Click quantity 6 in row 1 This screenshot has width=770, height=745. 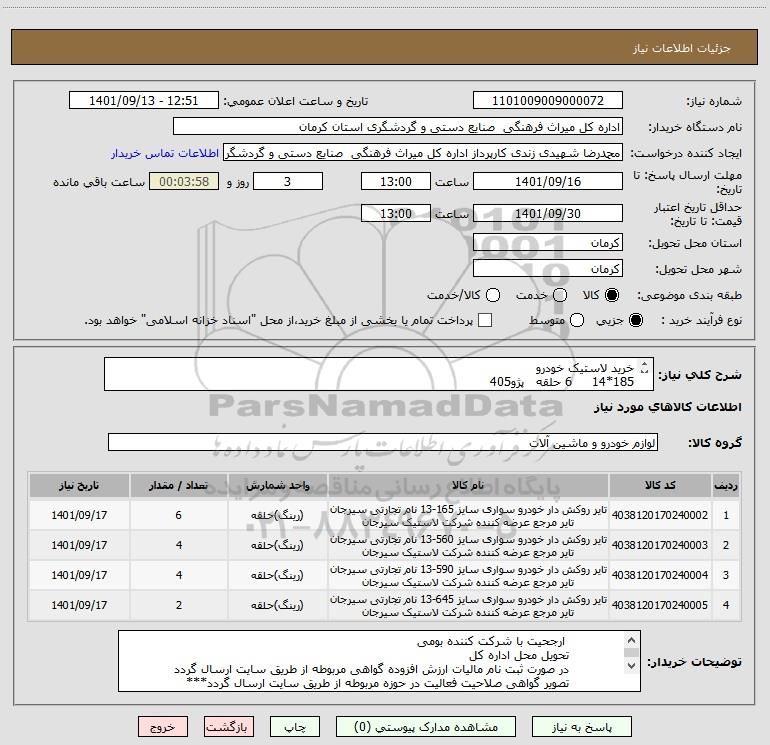pyautogui.click(x=179, y=515)
